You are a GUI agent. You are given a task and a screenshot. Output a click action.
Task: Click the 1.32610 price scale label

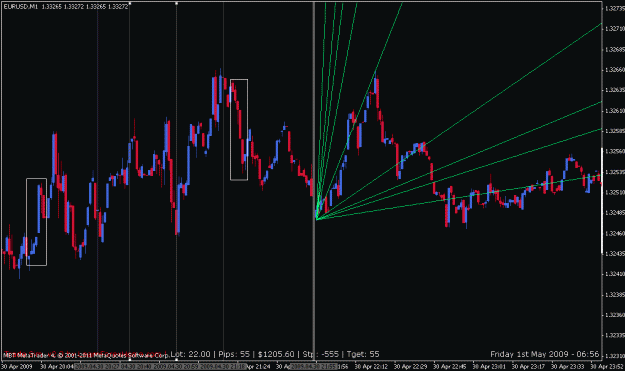pyautogui.click(x=614, y=110)
